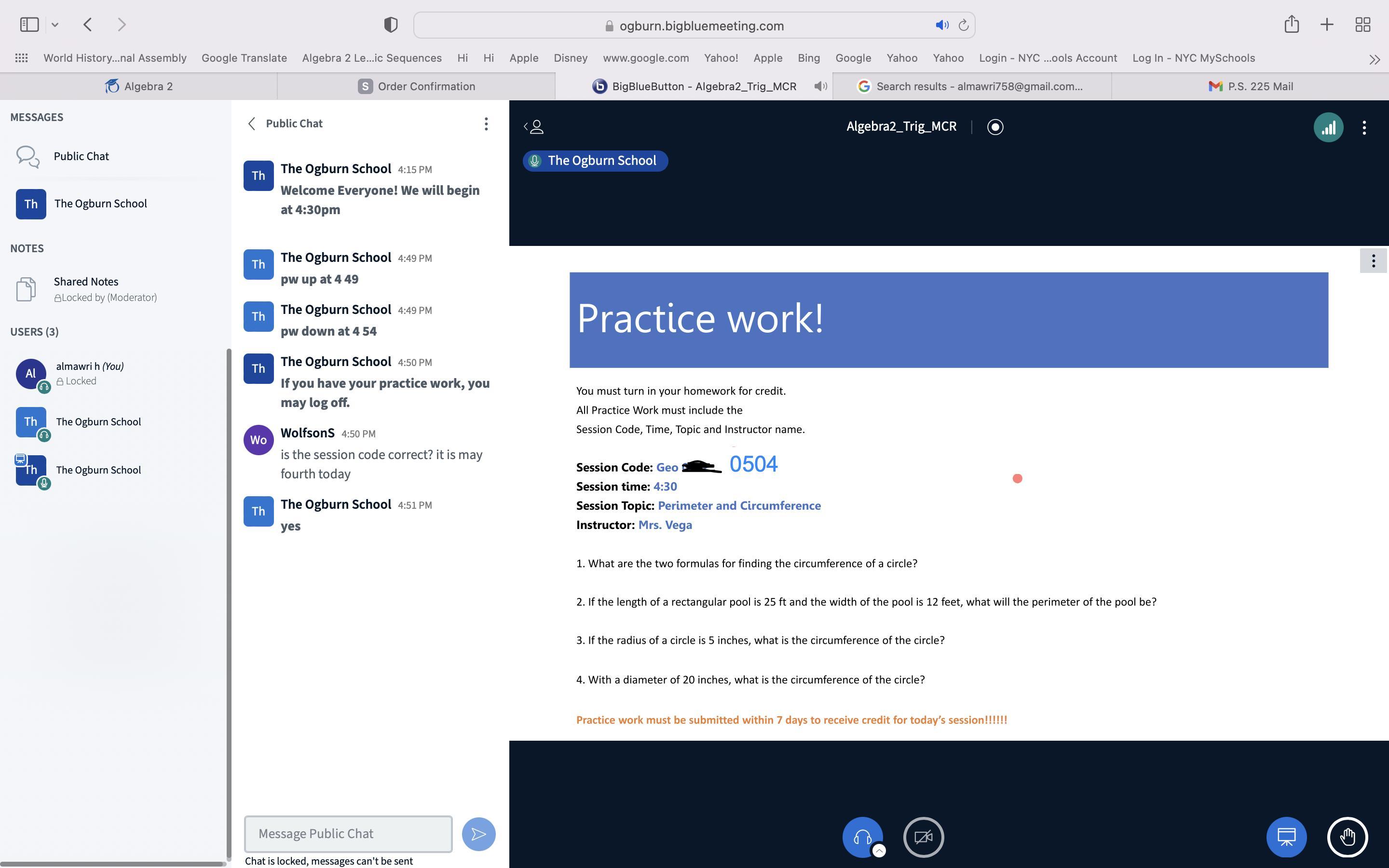
Task: Click the recording indicator icon
Action: click(994, 127)
